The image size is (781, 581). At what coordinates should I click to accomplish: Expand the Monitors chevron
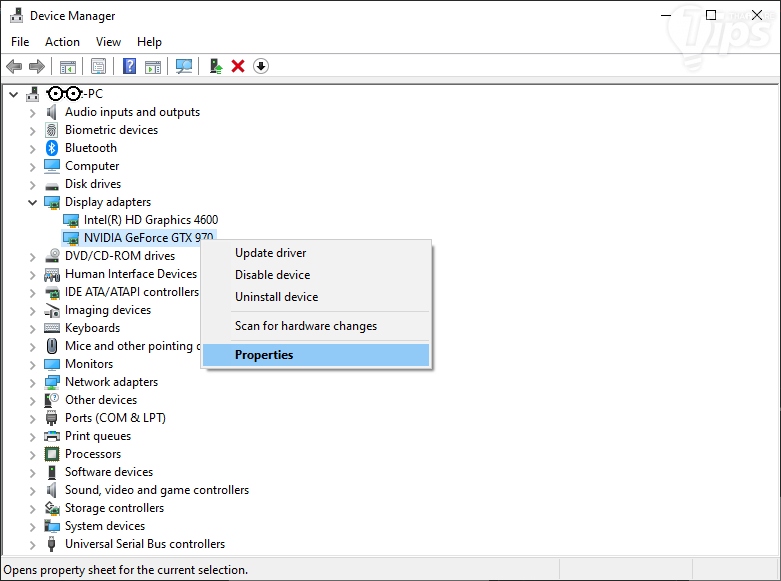click(x=32, y=365)
